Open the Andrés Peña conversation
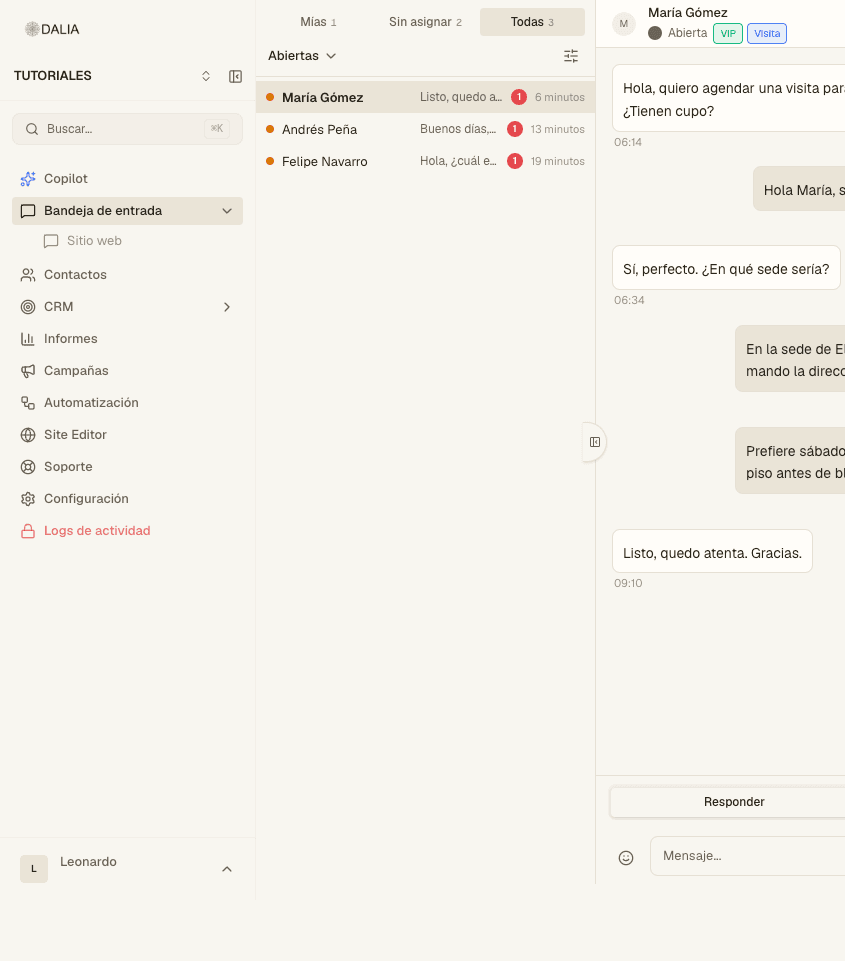The width and height of the screenshot is (845, 961). 425,129
